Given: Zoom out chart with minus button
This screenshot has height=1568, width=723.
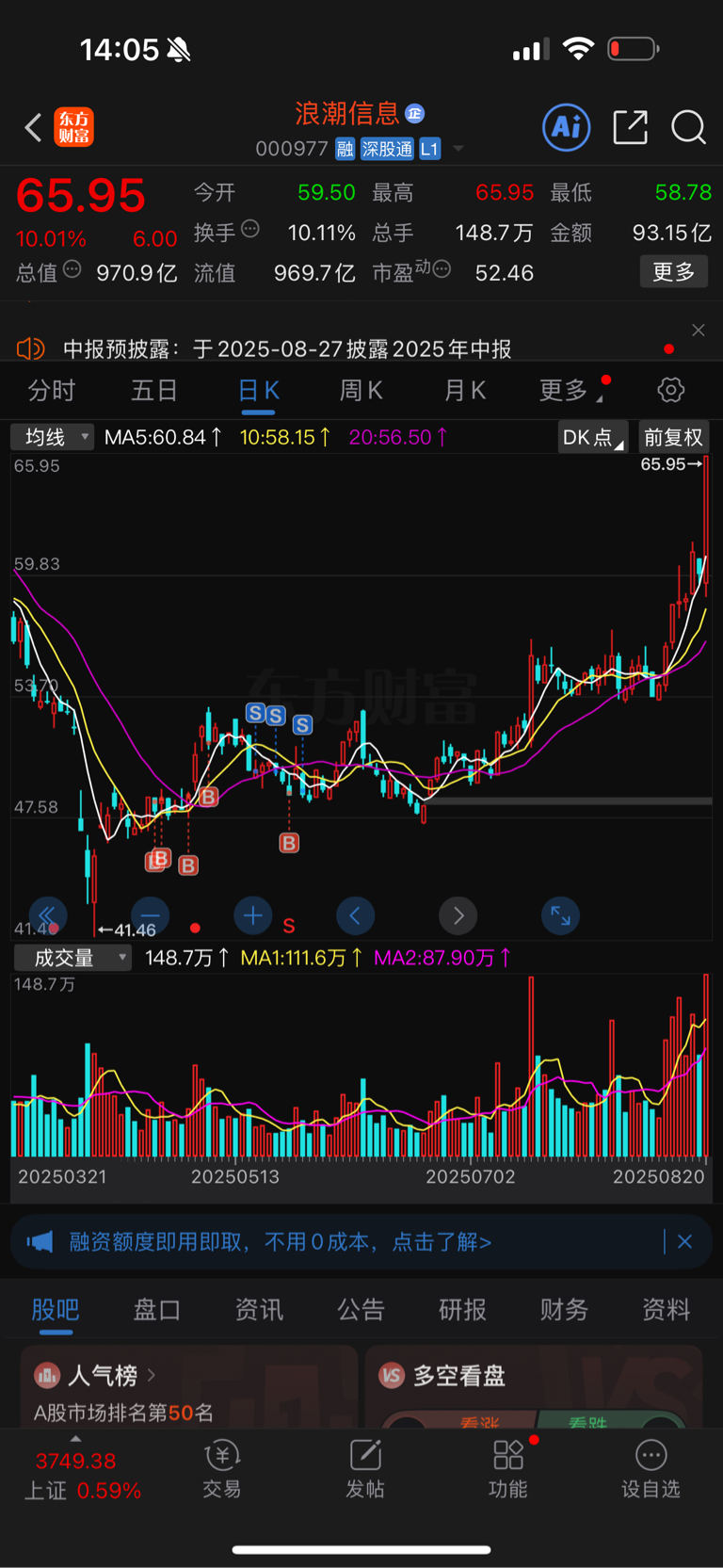Looking at the screenshot, I should click(151, 915).
